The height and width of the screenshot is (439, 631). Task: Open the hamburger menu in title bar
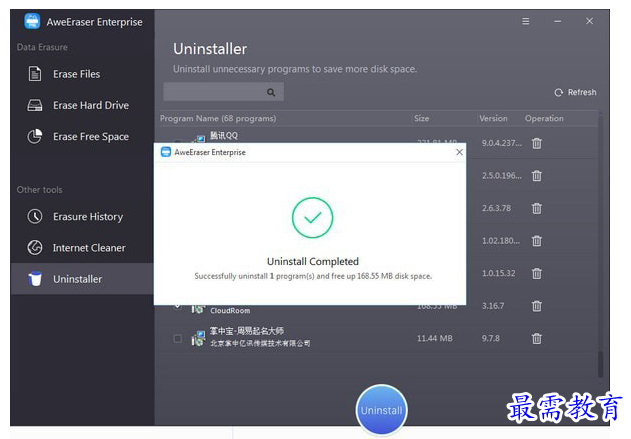526,21
